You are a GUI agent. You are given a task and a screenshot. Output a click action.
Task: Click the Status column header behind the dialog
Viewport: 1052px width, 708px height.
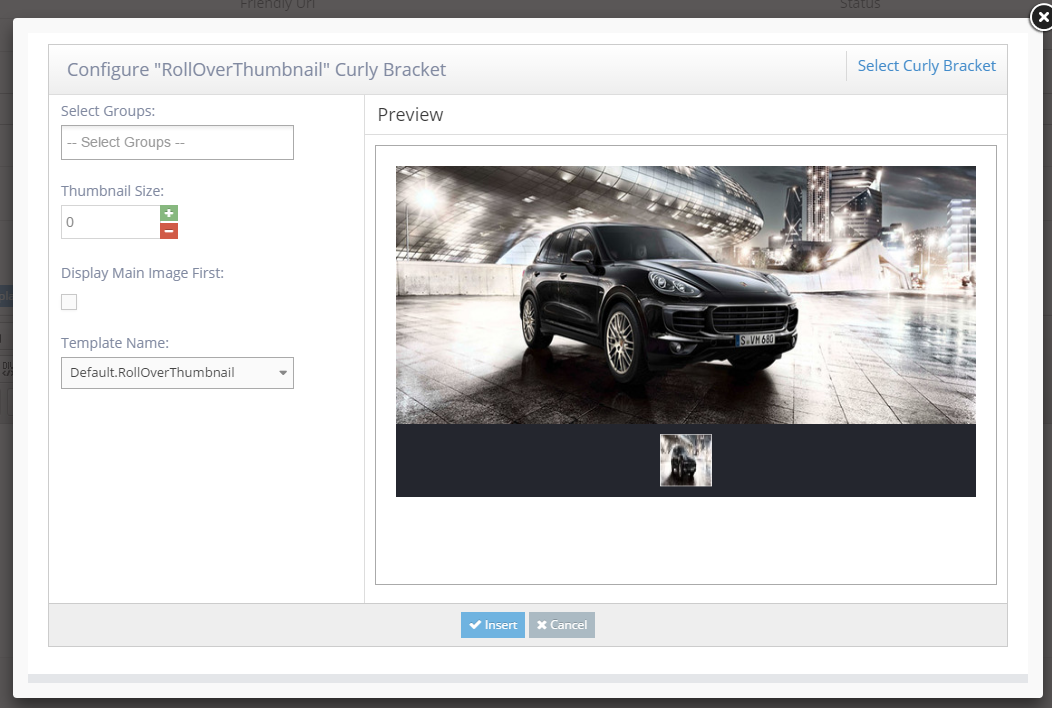(x=860, y=5)
